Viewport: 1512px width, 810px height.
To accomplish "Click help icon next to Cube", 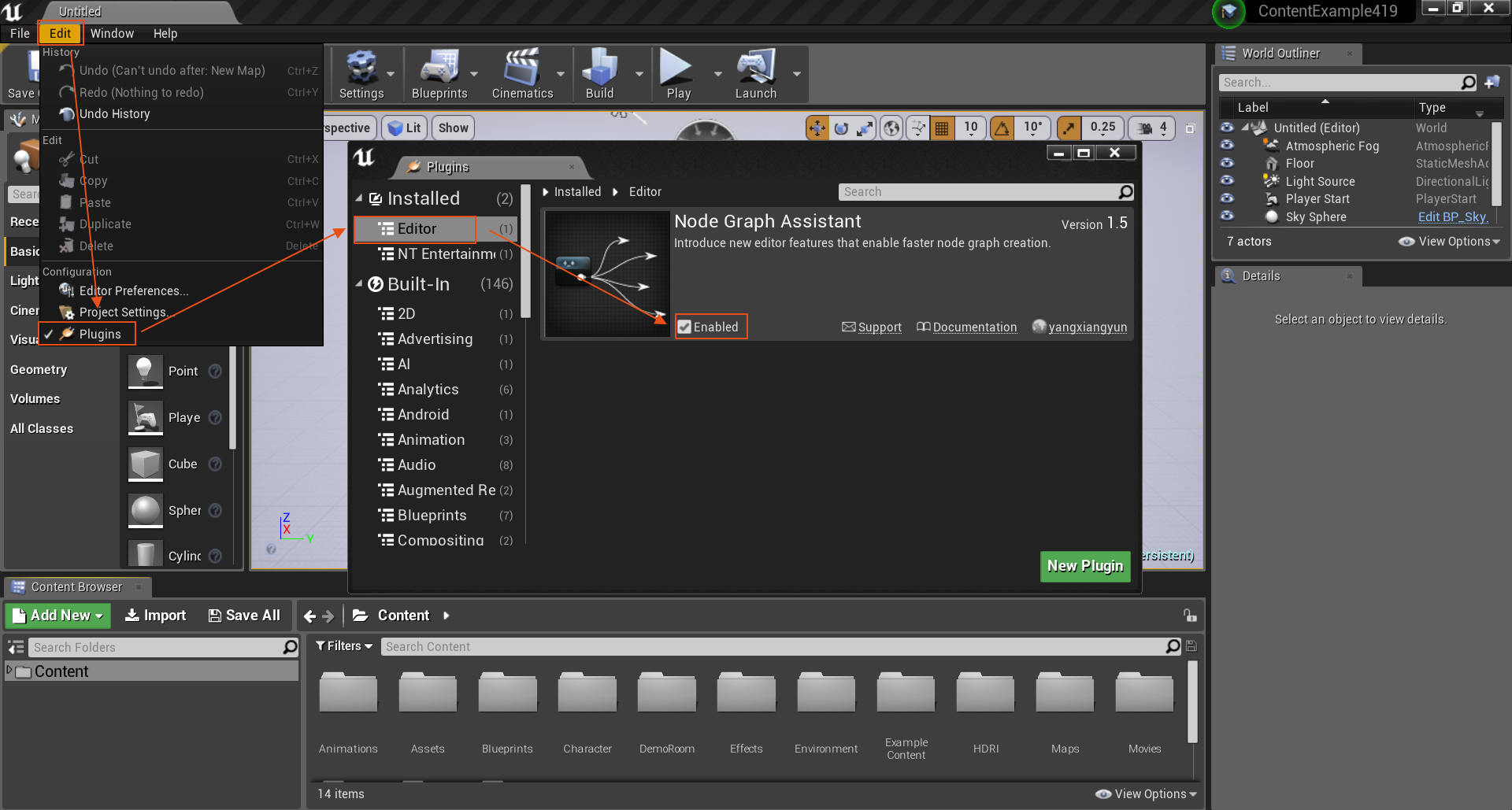I will (x=215, y=464).
